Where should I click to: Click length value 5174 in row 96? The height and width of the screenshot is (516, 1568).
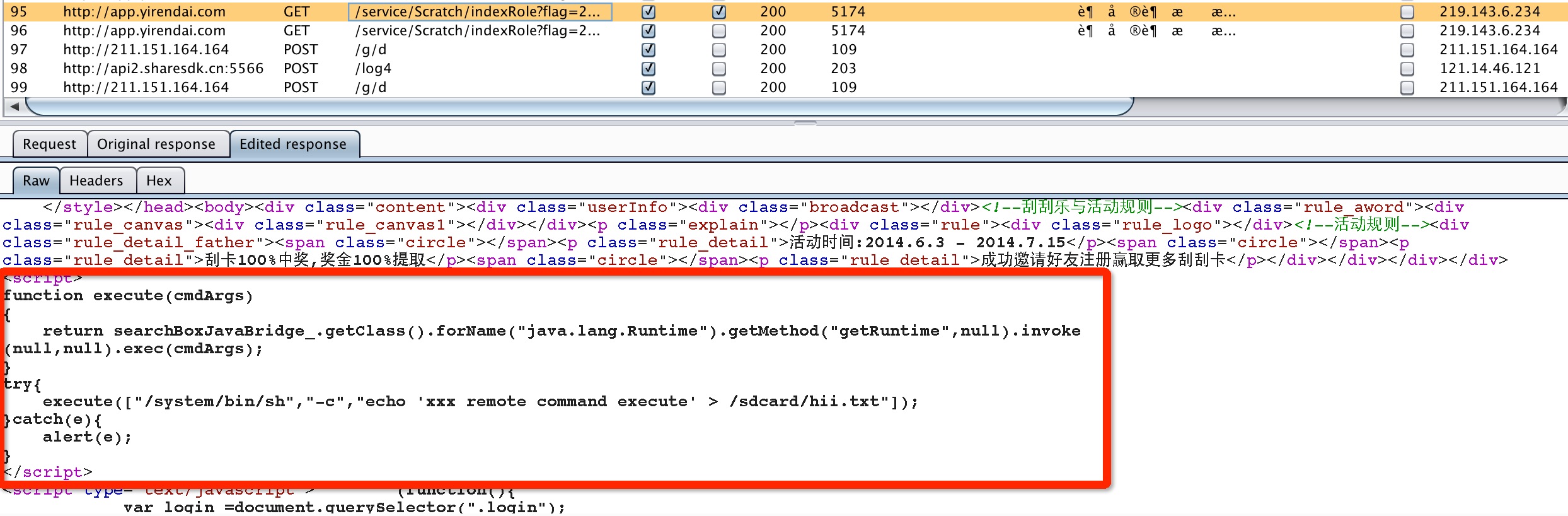[x=848, y=31]
